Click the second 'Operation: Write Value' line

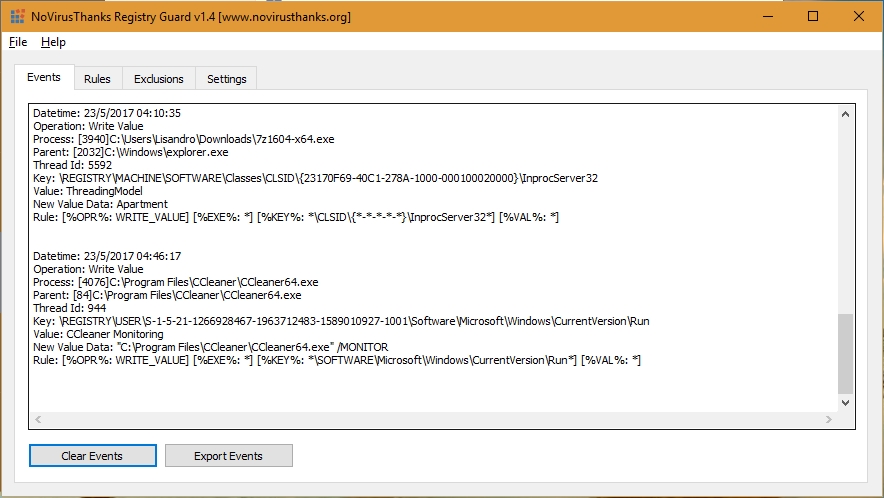tap(88, 269)
